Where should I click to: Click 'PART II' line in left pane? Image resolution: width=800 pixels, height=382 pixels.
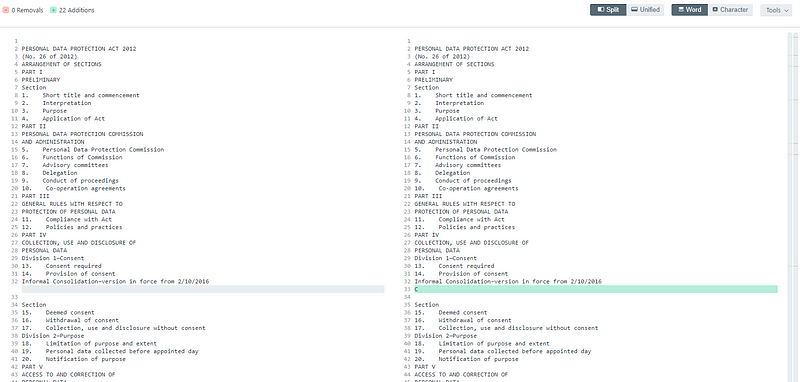coord(34,126)
